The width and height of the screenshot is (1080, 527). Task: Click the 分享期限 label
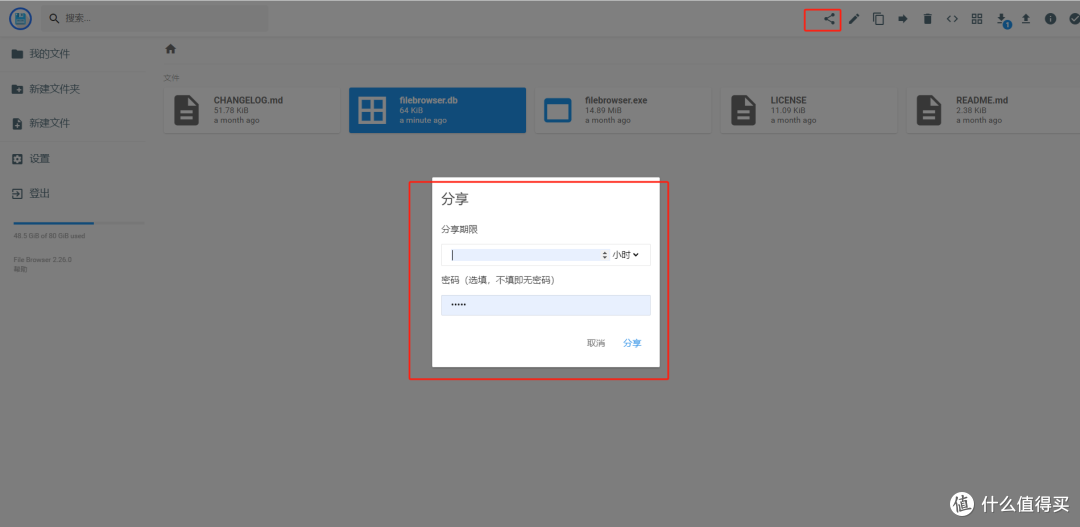click(x=459, y=229)
